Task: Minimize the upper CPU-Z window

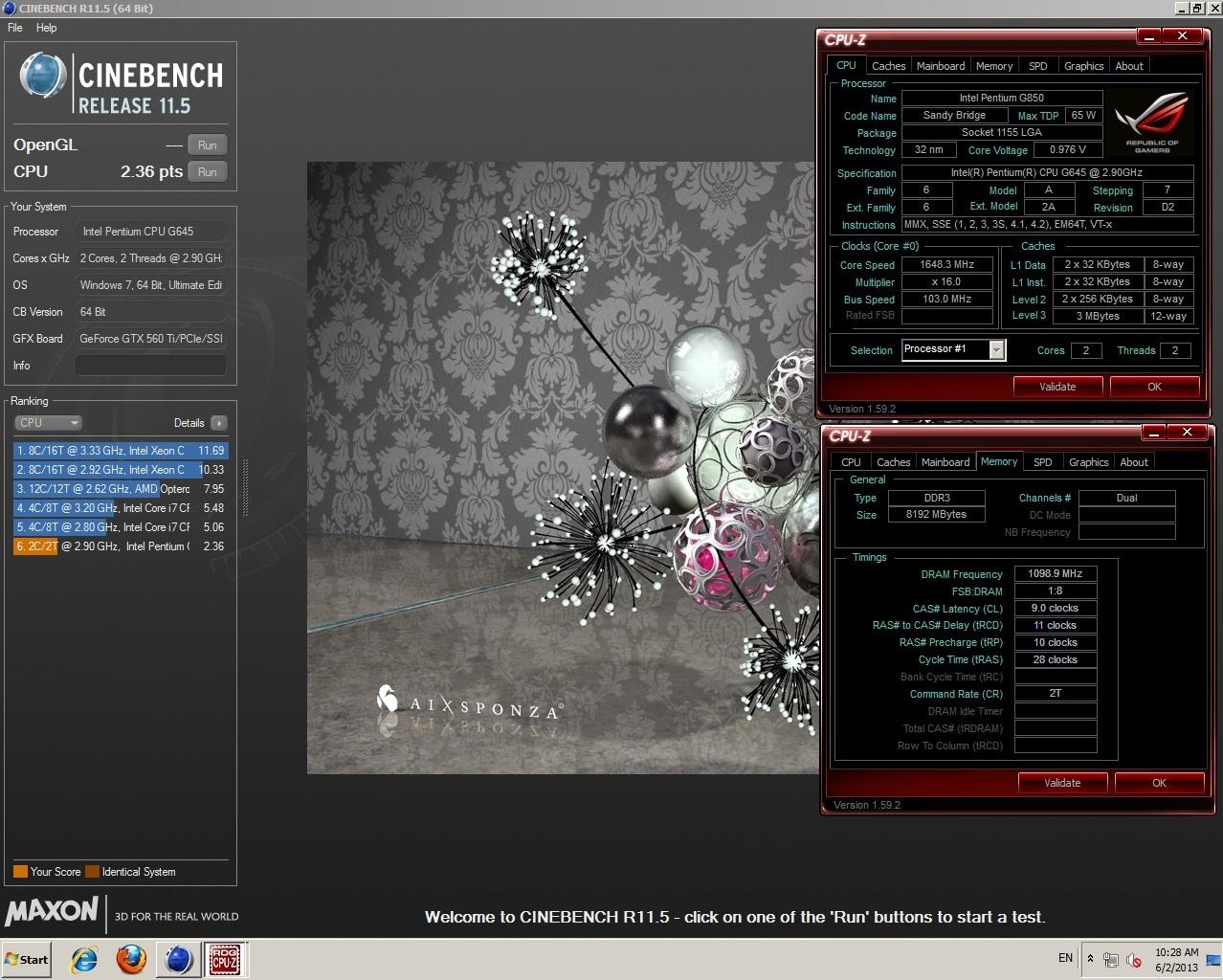Action: pos(1149,36)
